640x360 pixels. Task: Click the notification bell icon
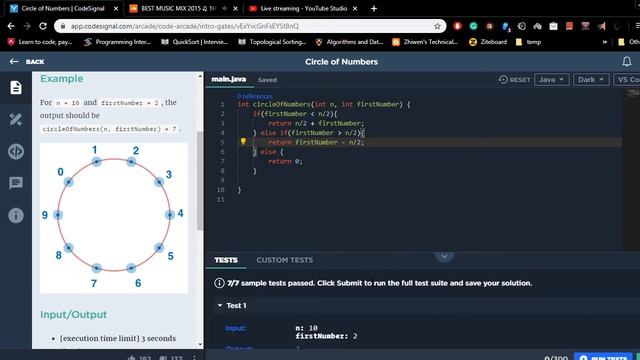pos(627,62)
